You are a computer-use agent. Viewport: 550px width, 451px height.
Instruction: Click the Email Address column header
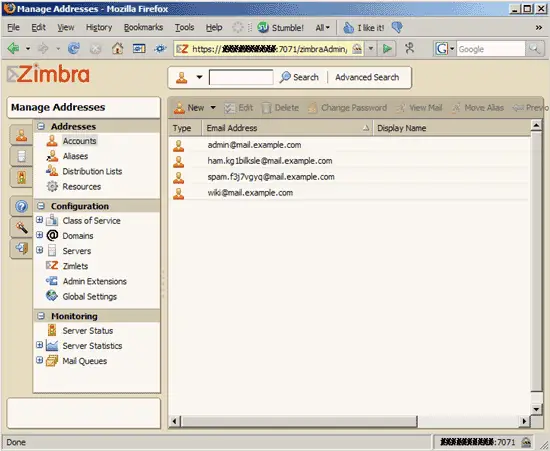tap(287, 128)
